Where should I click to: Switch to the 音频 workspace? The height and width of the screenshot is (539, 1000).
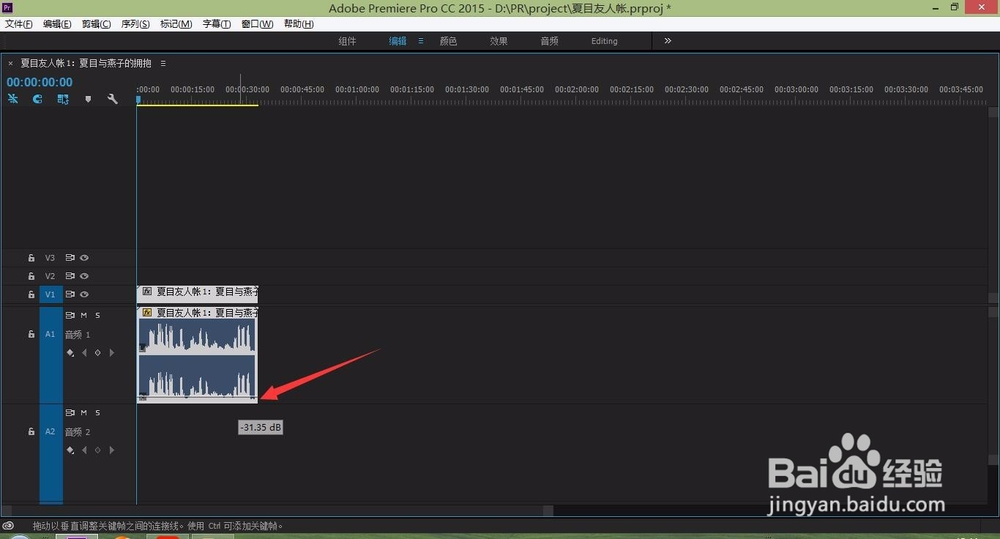click(x=549, y=41)
